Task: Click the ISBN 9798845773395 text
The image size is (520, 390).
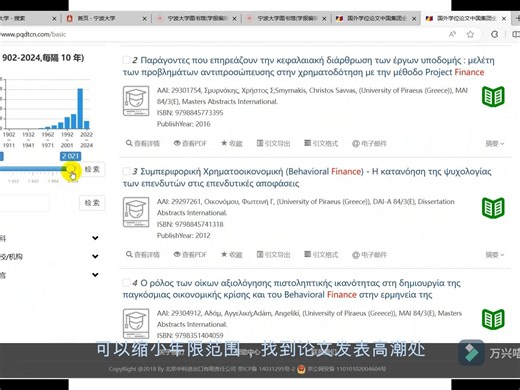Action: [x=190, y=113]
